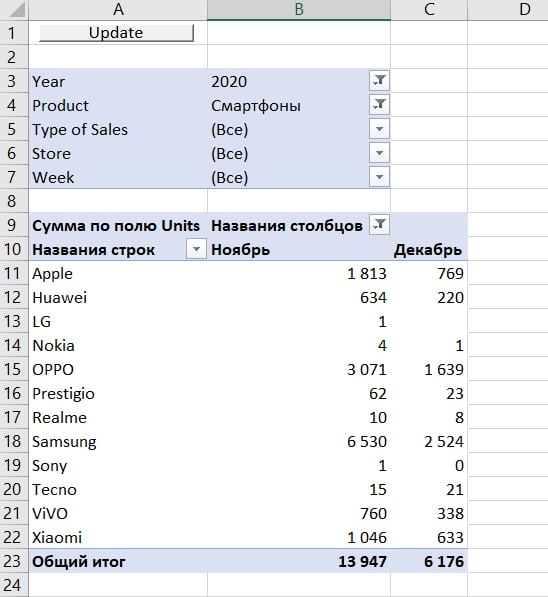Click Xiaomi's November value 1 046
This screenshot has width=548, height=597.
tap(299, 537)
